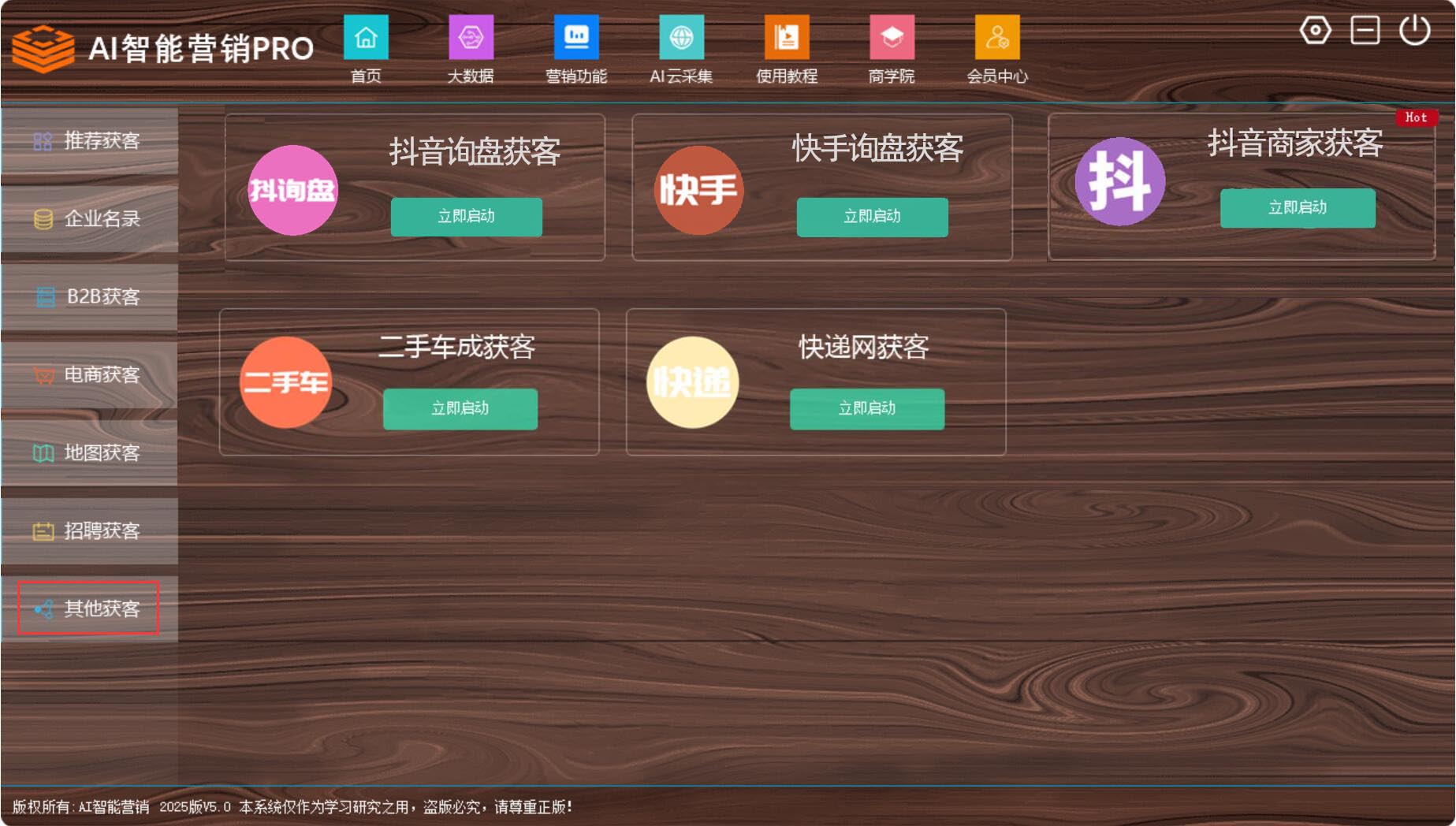1456x826 pixels.
Task: Open the B2B获客 sidebar section
Action: [x=89, y=296]
